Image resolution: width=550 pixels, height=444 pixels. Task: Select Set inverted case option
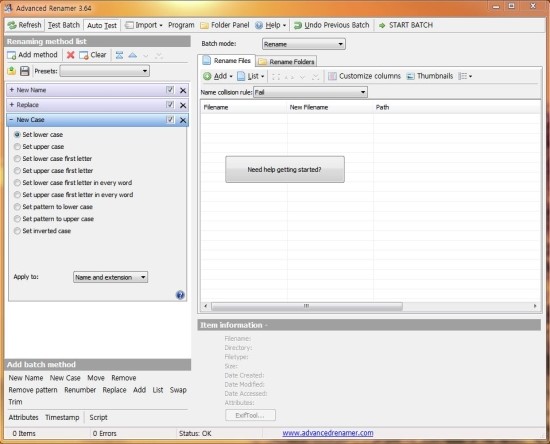tap(17, 231)
